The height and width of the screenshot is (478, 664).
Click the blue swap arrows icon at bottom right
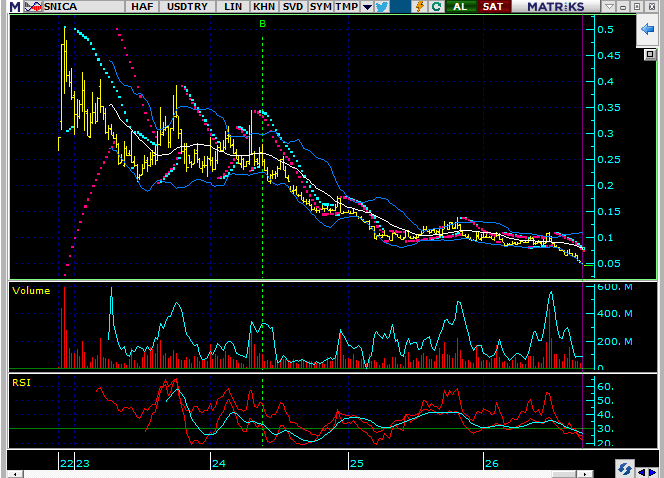[x=624, y=469]
